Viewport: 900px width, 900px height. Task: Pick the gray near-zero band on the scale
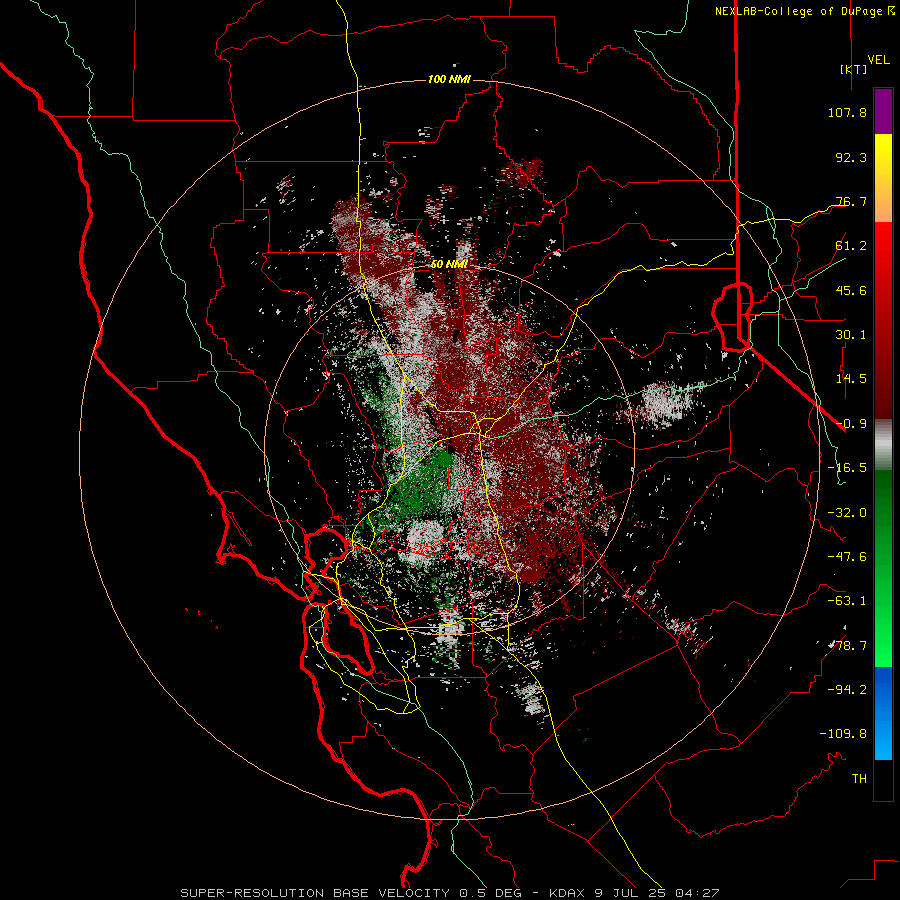click(x=883, y=445)
